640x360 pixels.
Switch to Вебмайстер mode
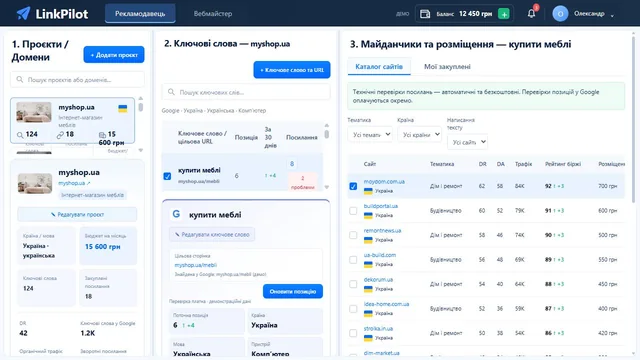(213, 13)
